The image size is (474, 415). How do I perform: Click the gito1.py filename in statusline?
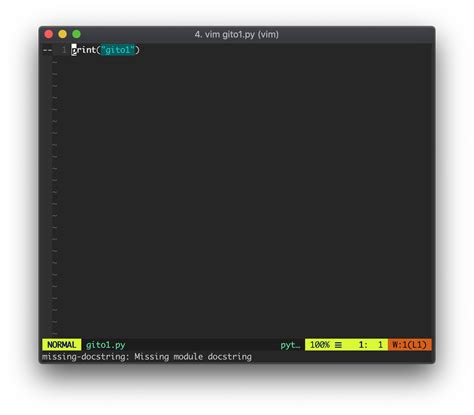coord(106,345)
